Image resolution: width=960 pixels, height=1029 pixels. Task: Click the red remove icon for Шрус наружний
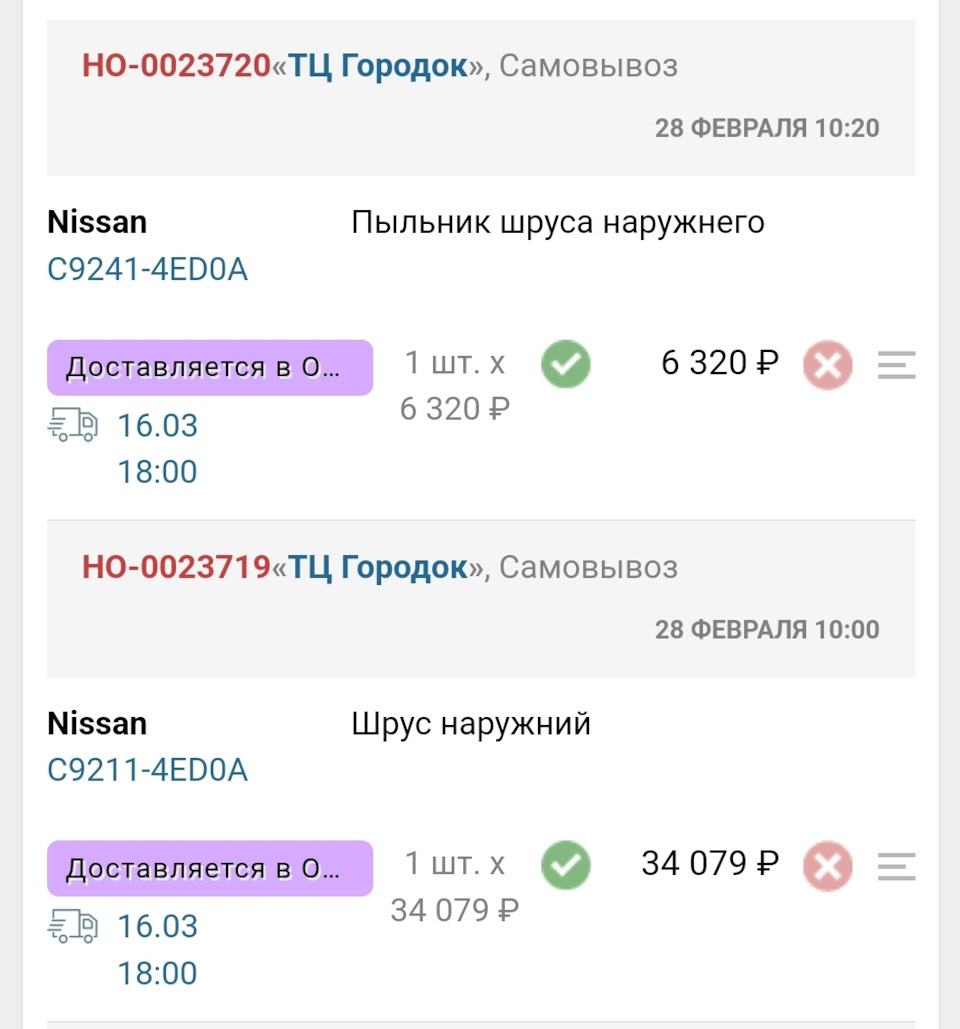pyautogui.click(x=827, y=864)
